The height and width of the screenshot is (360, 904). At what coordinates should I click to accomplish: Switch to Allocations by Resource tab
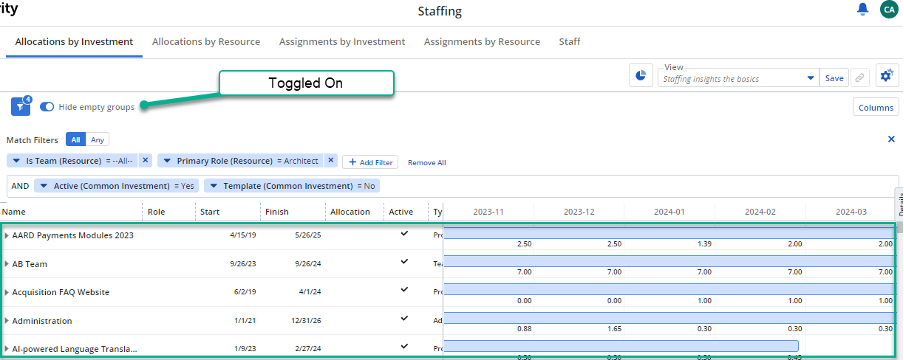206,42
